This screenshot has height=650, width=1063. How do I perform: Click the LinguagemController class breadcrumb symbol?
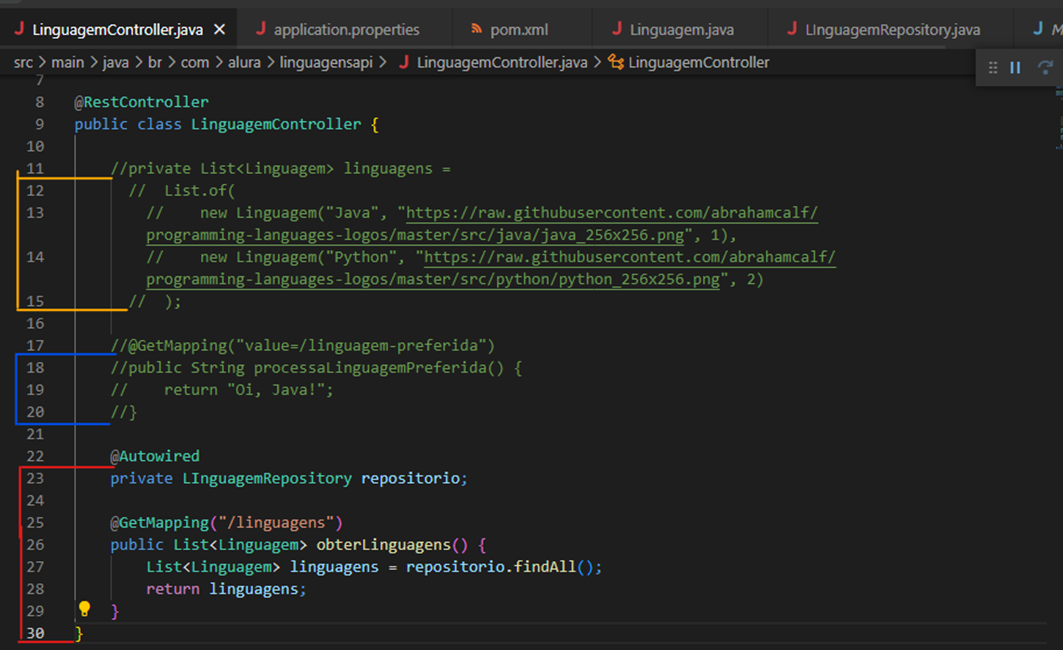pos(698,62)
